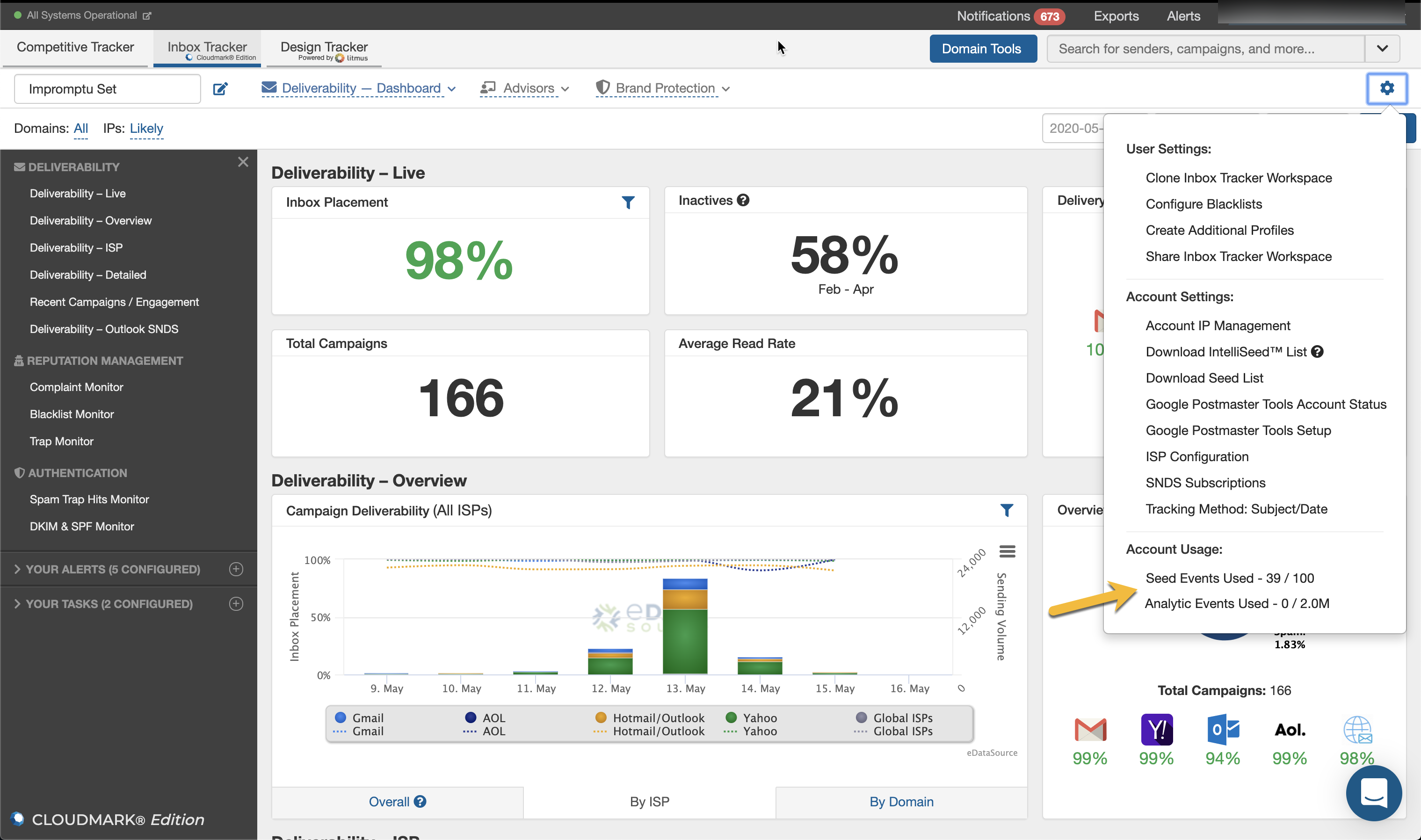1421x840 pixels.
Task: Choose SNDS Subscriptions
Action: (1205, 482)
